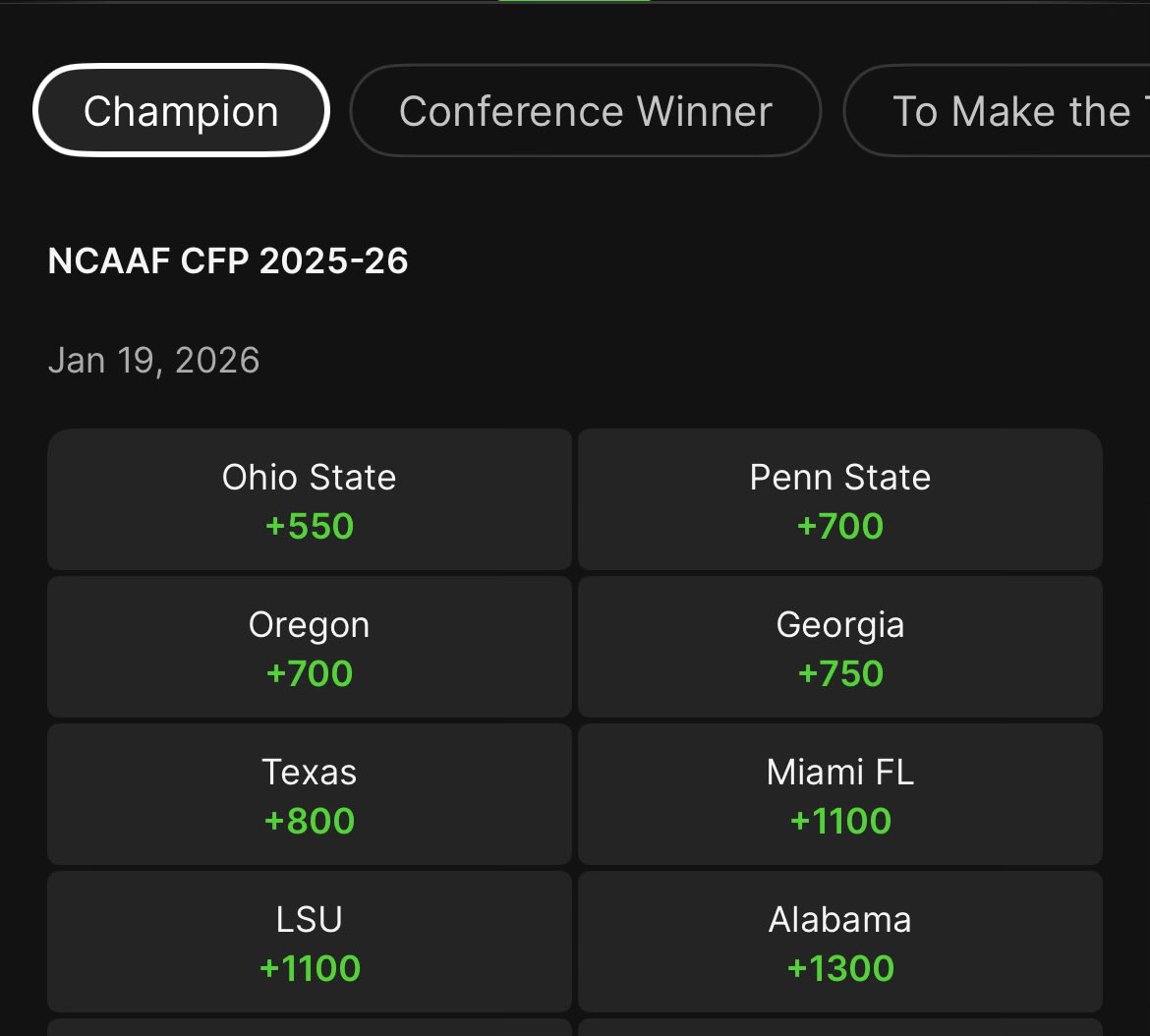Select partially visible card below Alabama

[x=839, y=1027]
